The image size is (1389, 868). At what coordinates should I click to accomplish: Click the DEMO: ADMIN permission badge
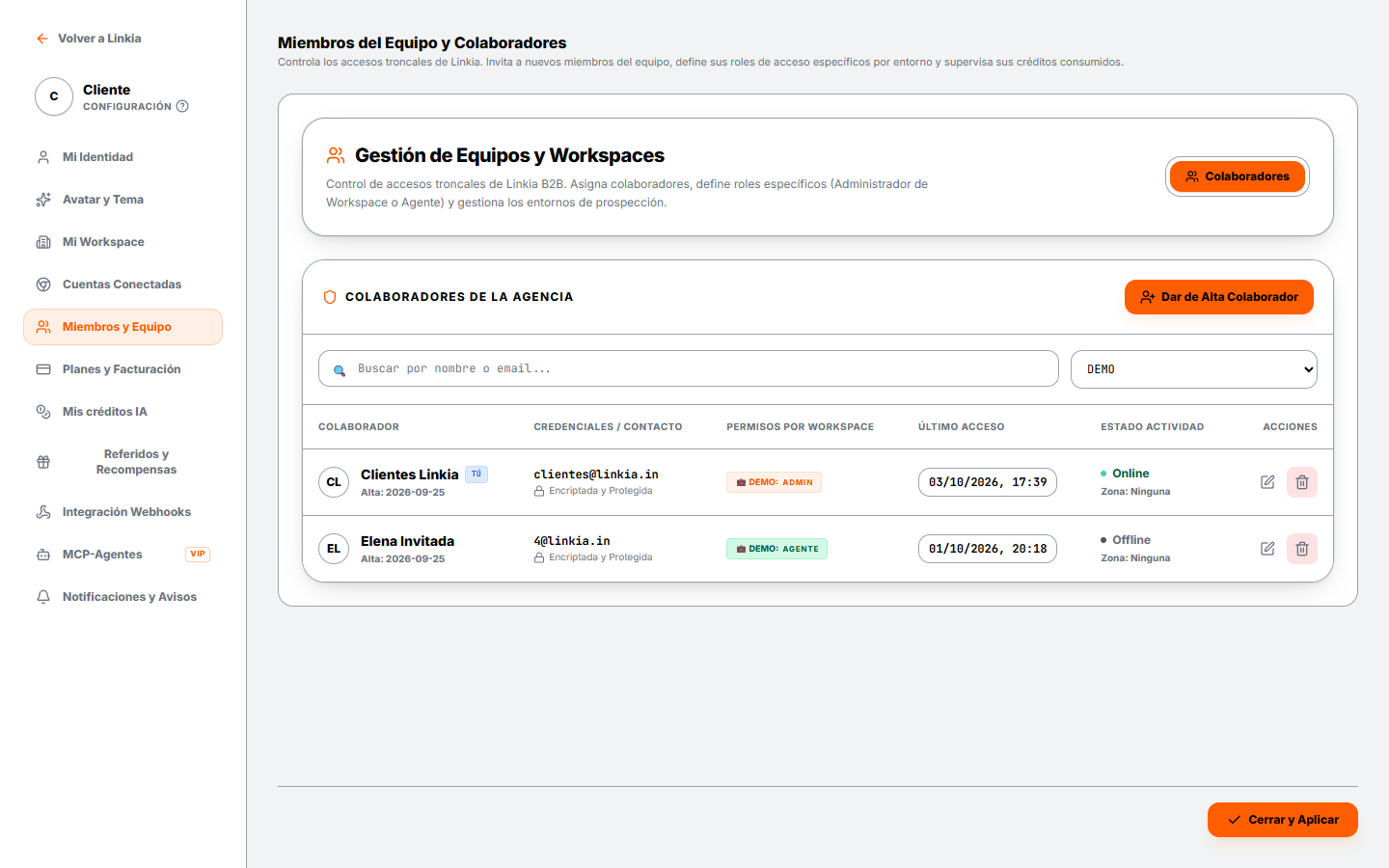774,482
